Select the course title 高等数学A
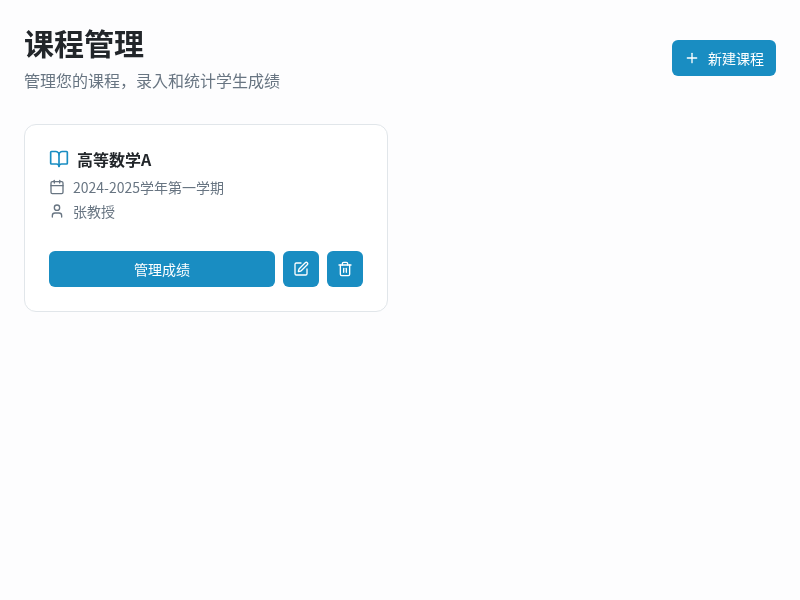800x600 pixels. 113,159
